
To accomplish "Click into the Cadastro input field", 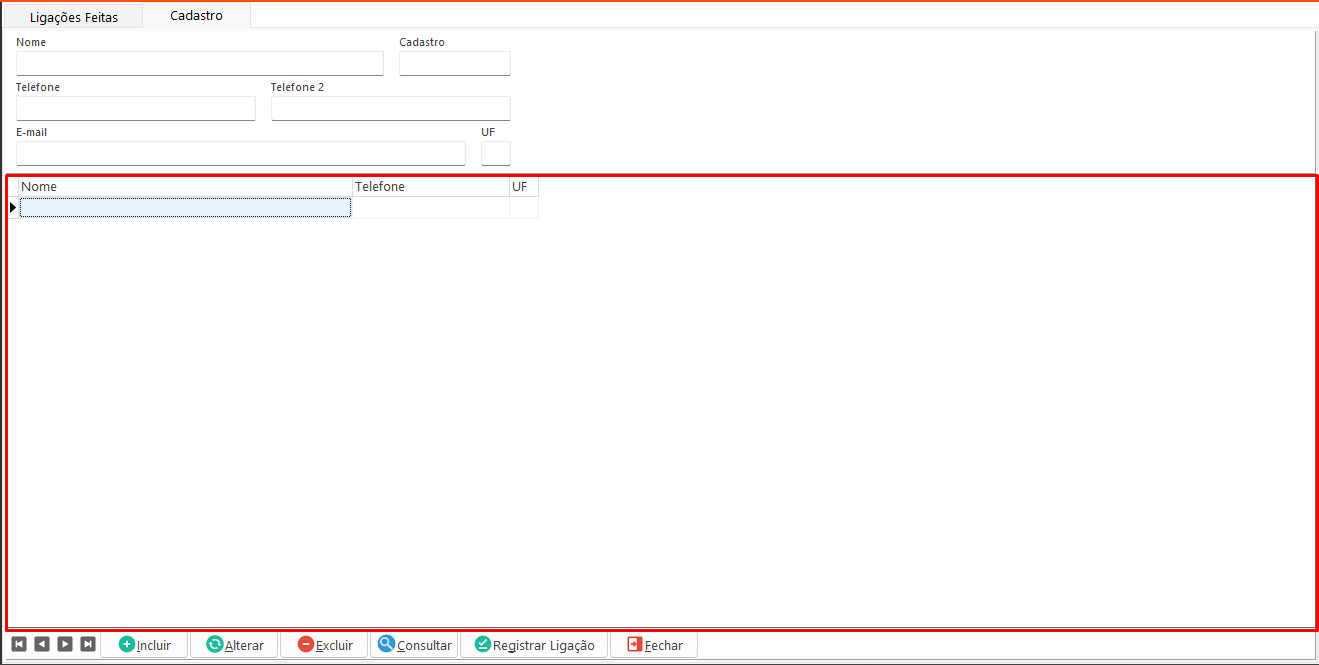I will pos(454,64).
